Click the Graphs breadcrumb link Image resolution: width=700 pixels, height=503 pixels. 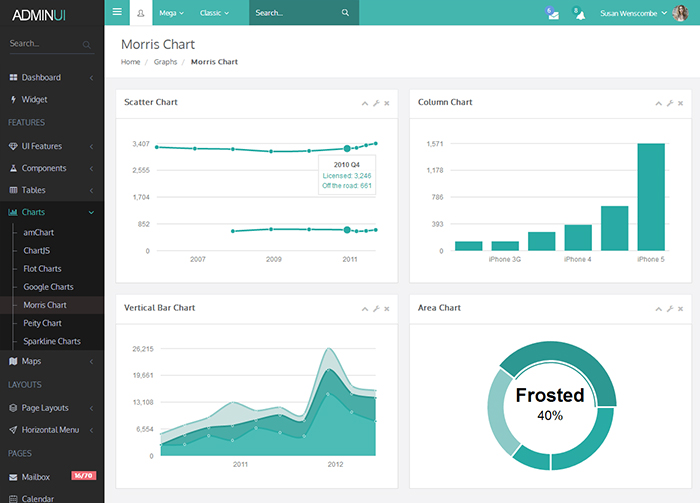point(165,62)
